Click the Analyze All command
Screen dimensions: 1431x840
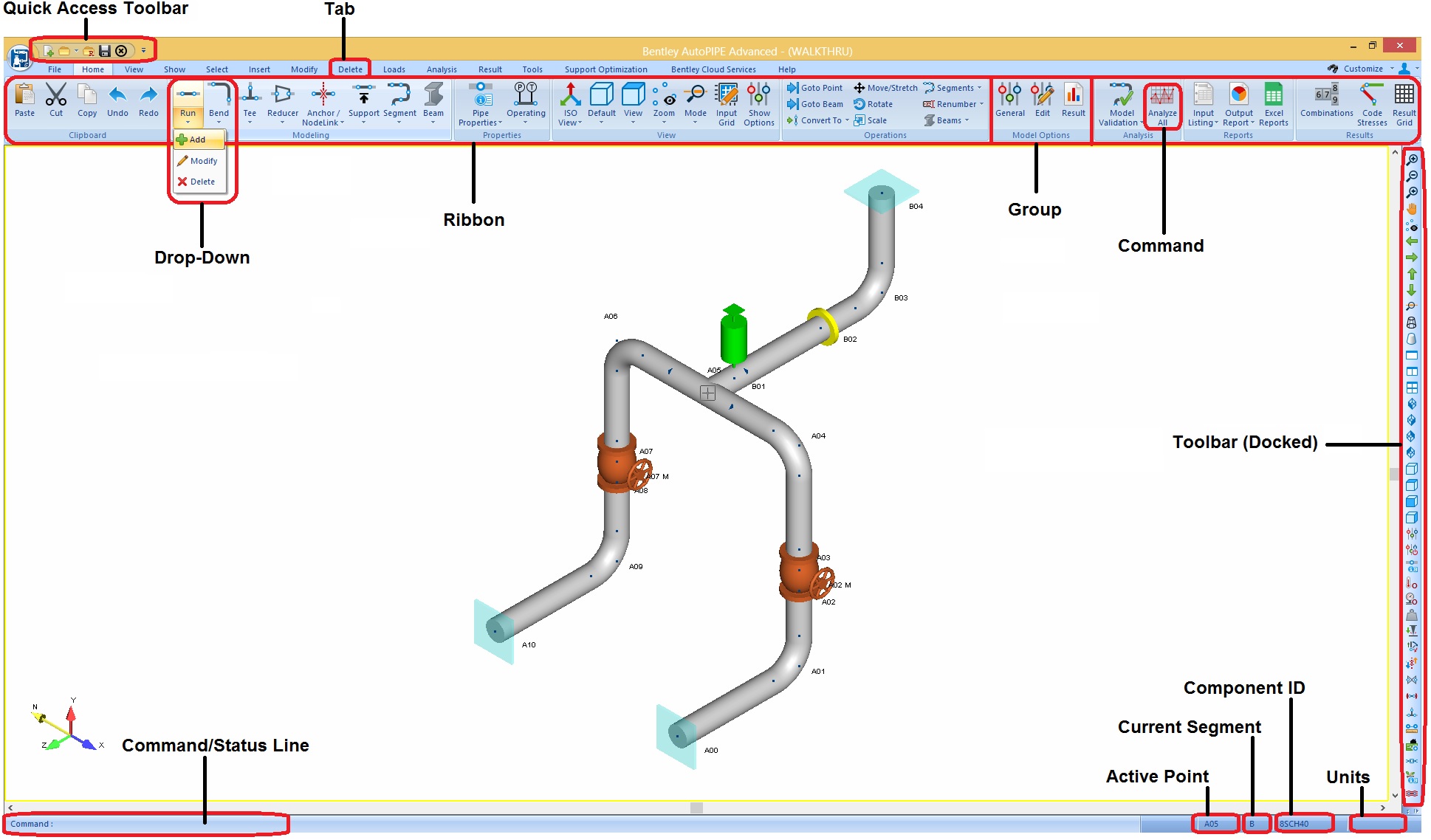1163,105
